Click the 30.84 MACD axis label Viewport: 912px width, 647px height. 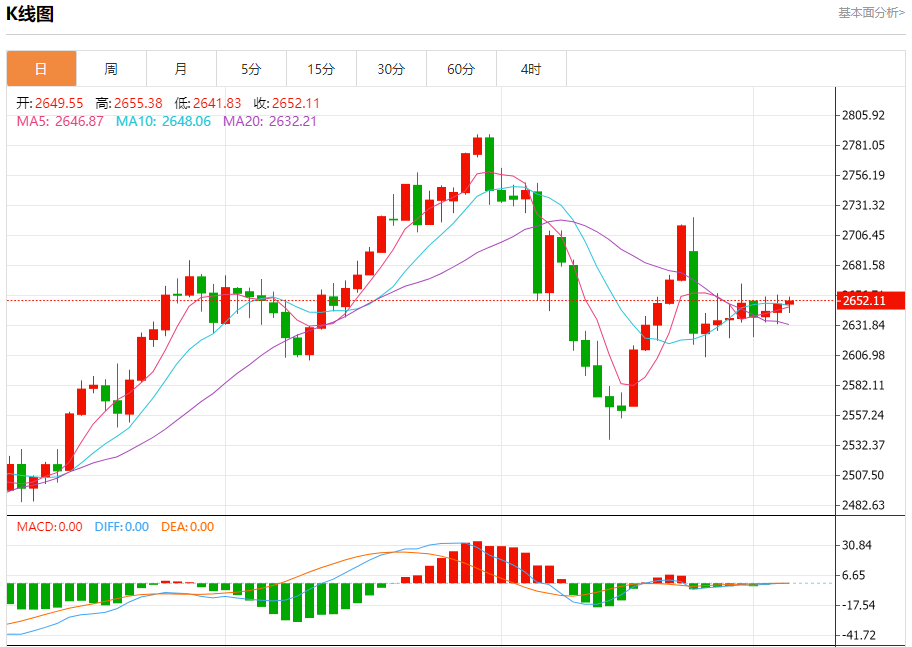(857, 545)
